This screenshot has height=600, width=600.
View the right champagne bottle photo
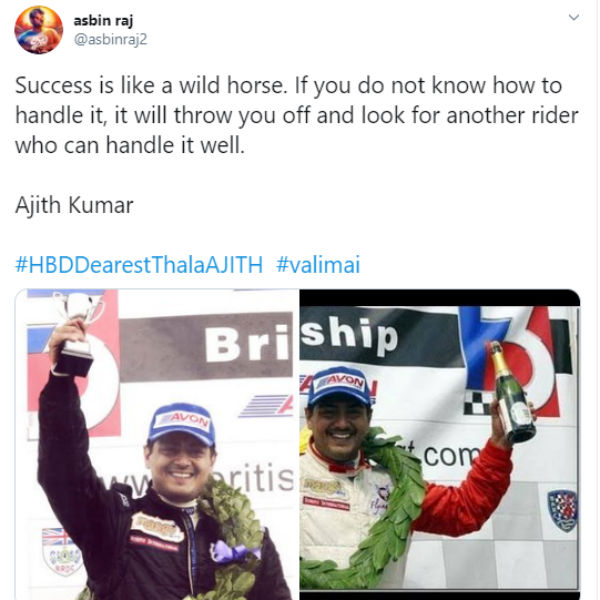[x=440, y=444]
